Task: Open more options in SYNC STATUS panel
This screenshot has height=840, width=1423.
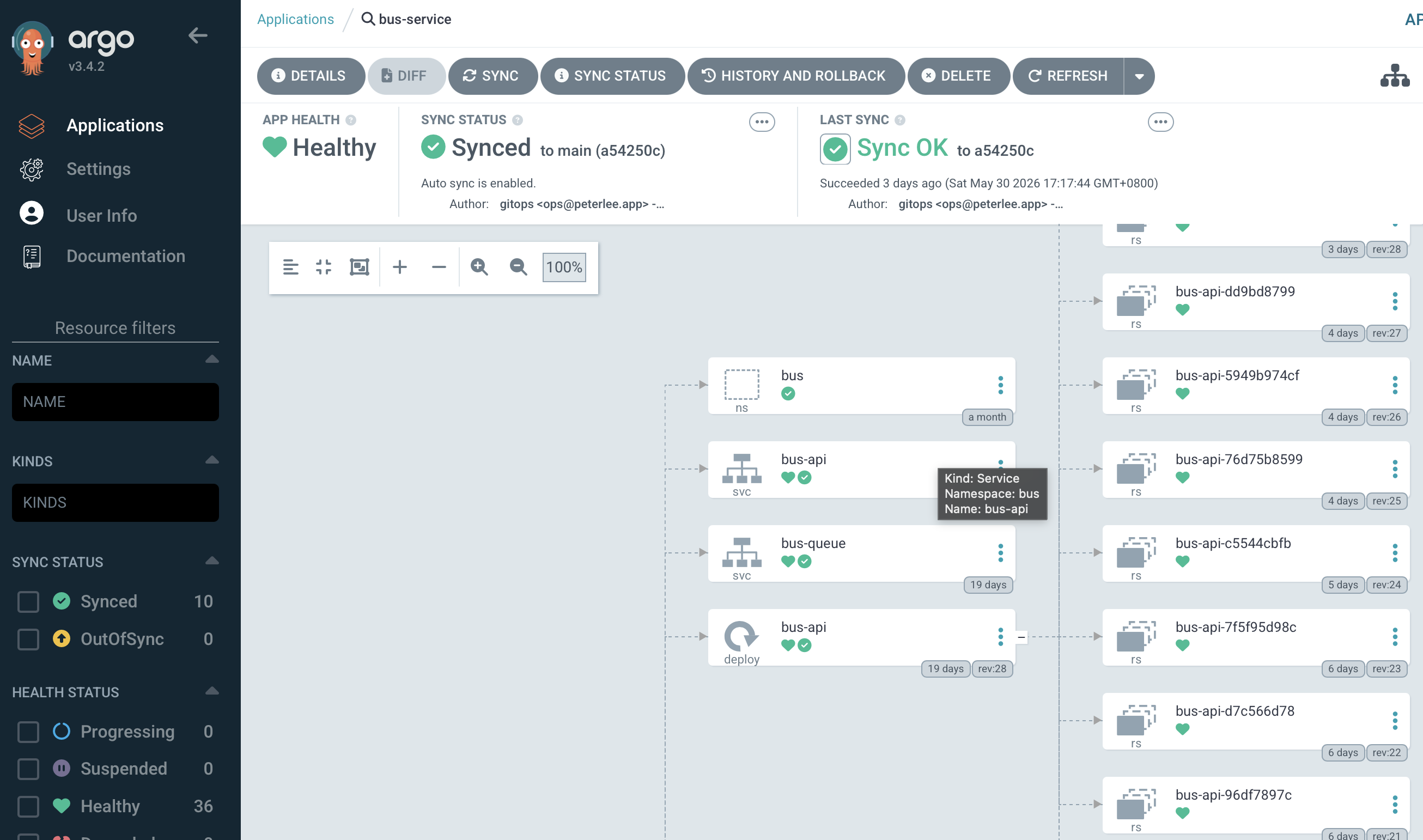Action: click(x=762, y=121)
